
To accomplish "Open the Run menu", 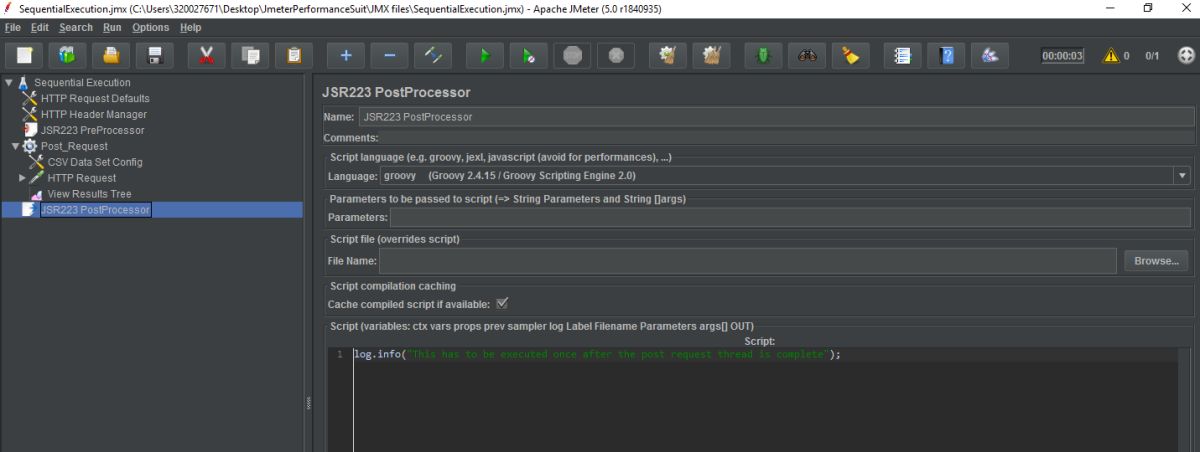I will coord(112,27).
